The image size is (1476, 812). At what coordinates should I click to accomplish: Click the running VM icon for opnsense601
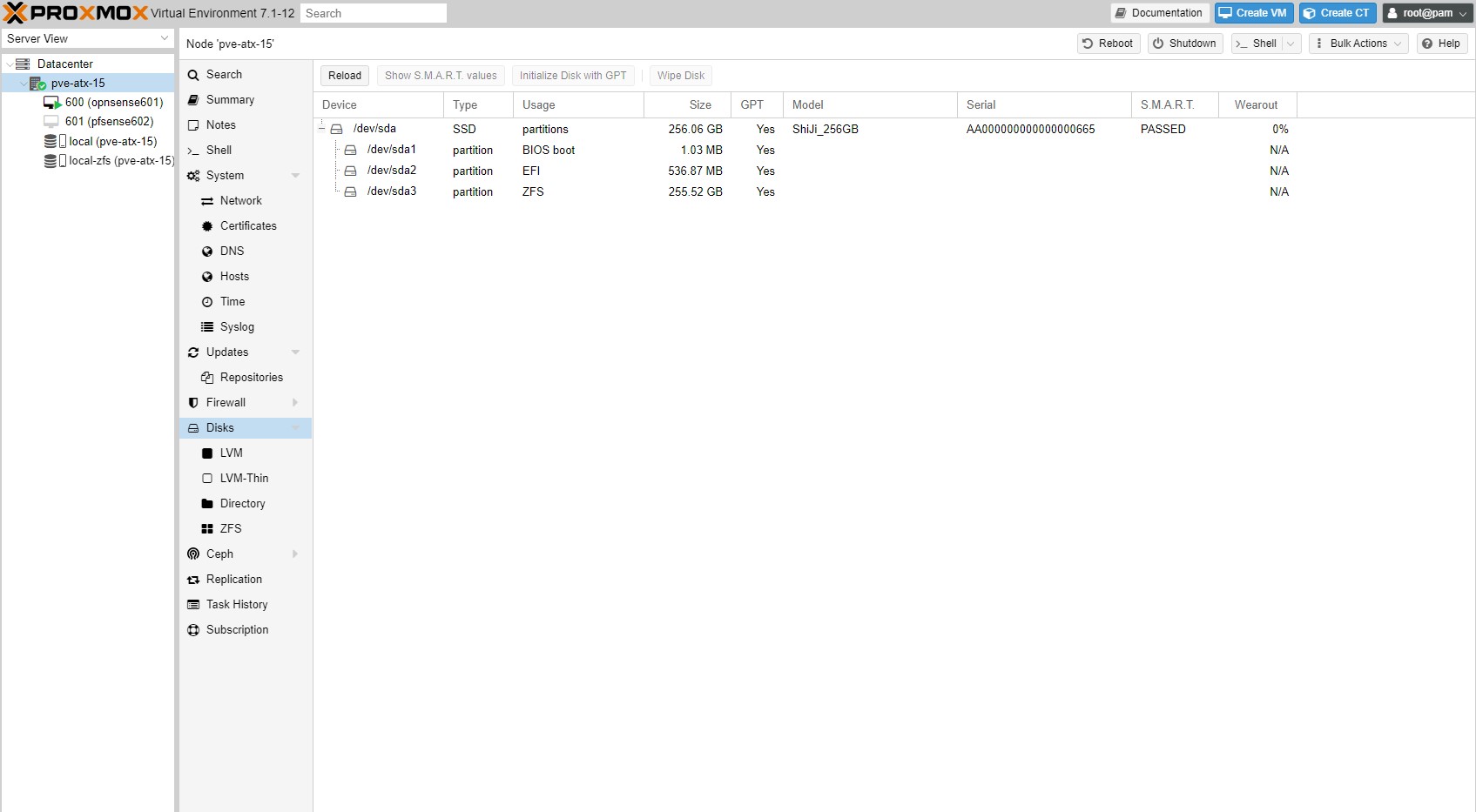coord(52,103)
